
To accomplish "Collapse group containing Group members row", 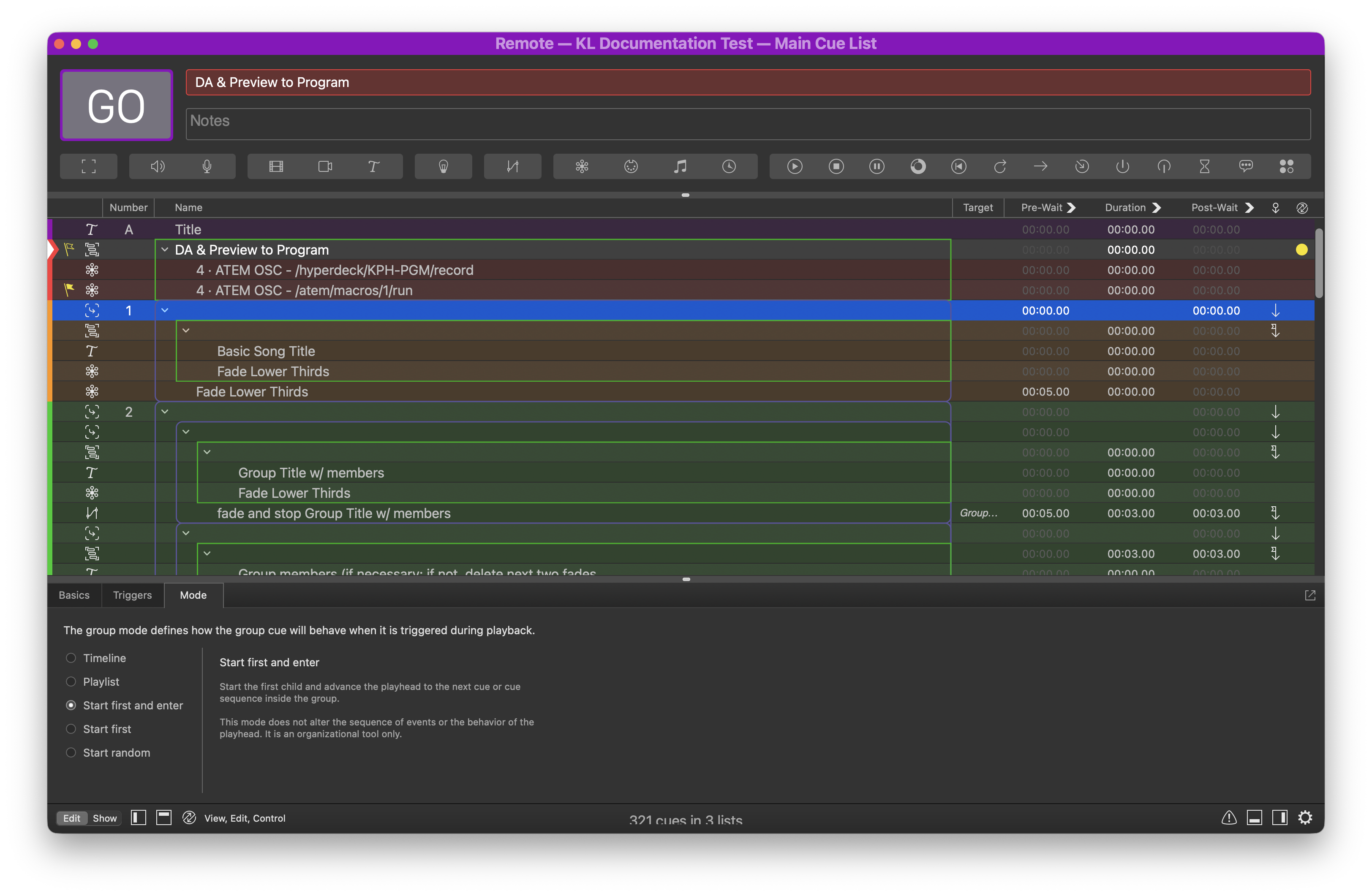I will point(207,554).
